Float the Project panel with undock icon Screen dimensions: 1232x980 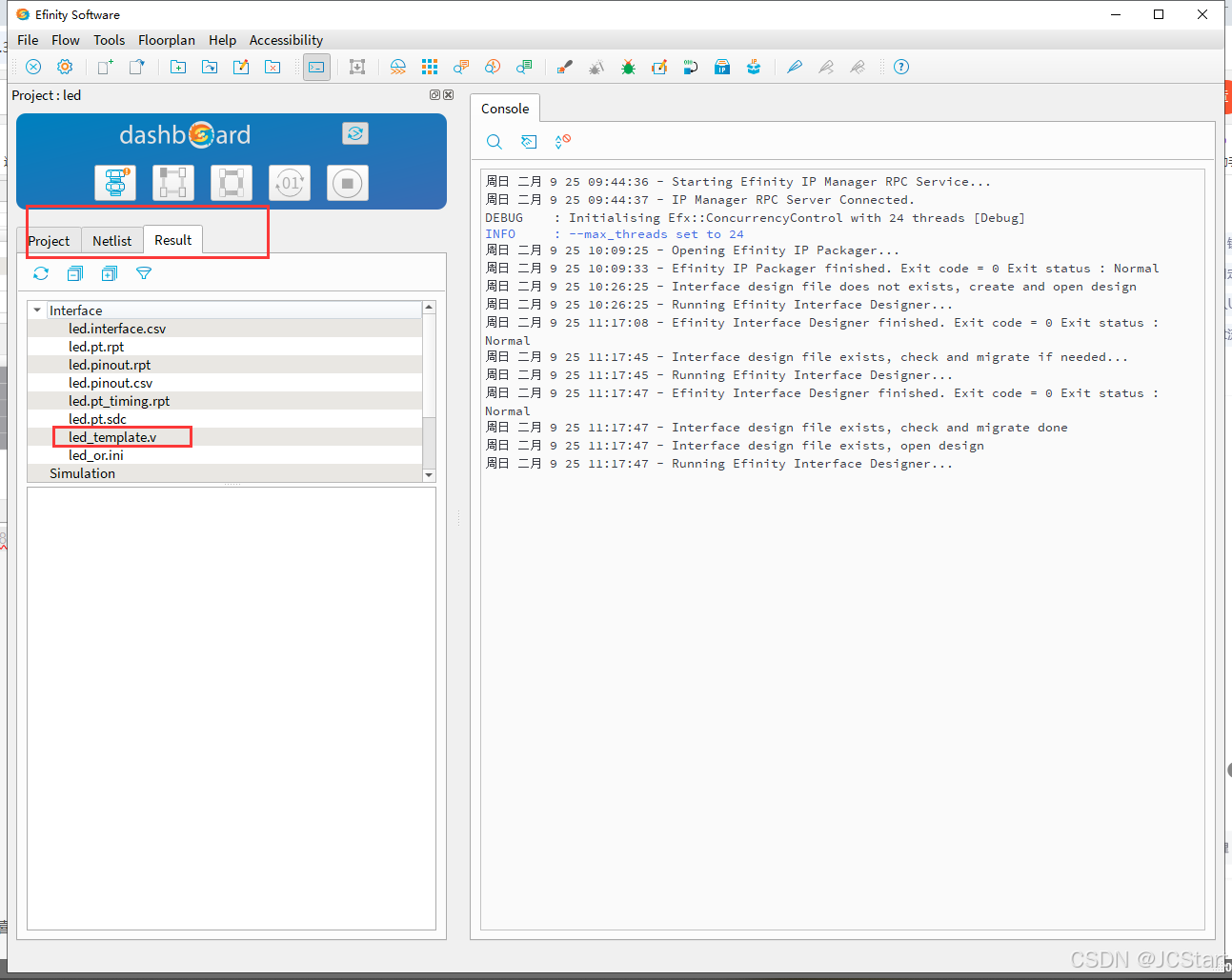(435, 95)
